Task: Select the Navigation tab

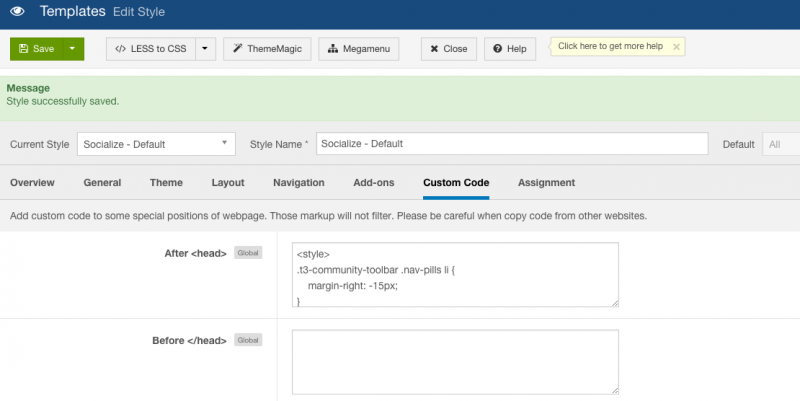Action: (299, 183)
